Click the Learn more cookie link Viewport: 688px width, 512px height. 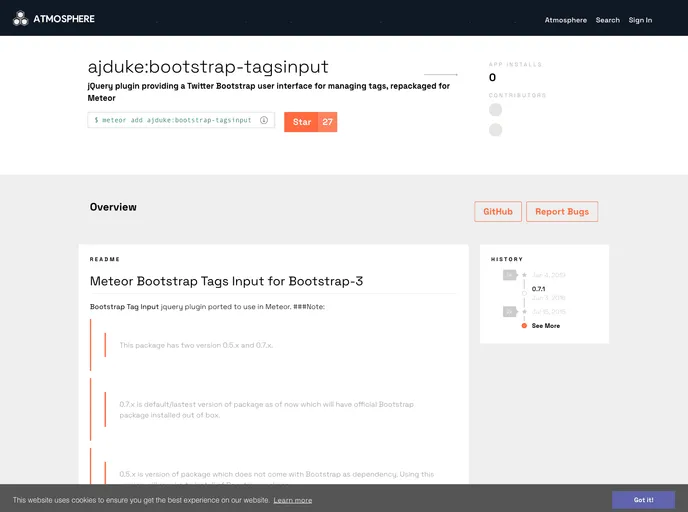[x=293, y=500]
